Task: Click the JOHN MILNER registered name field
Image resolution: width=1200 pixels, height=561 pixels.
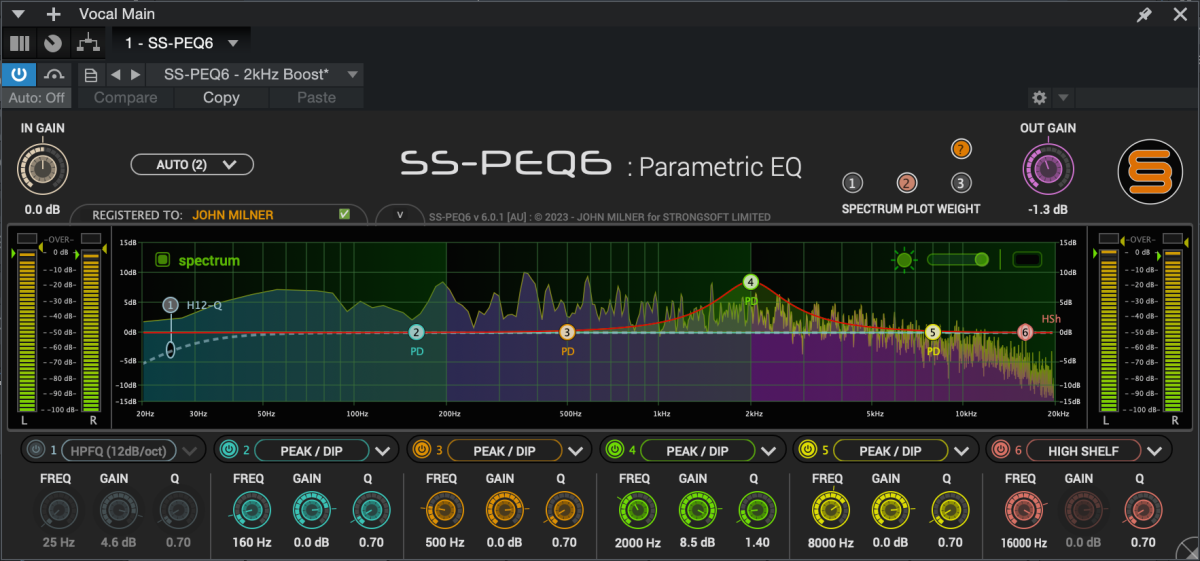Action: pyautogui.click(x=232, y=215)
